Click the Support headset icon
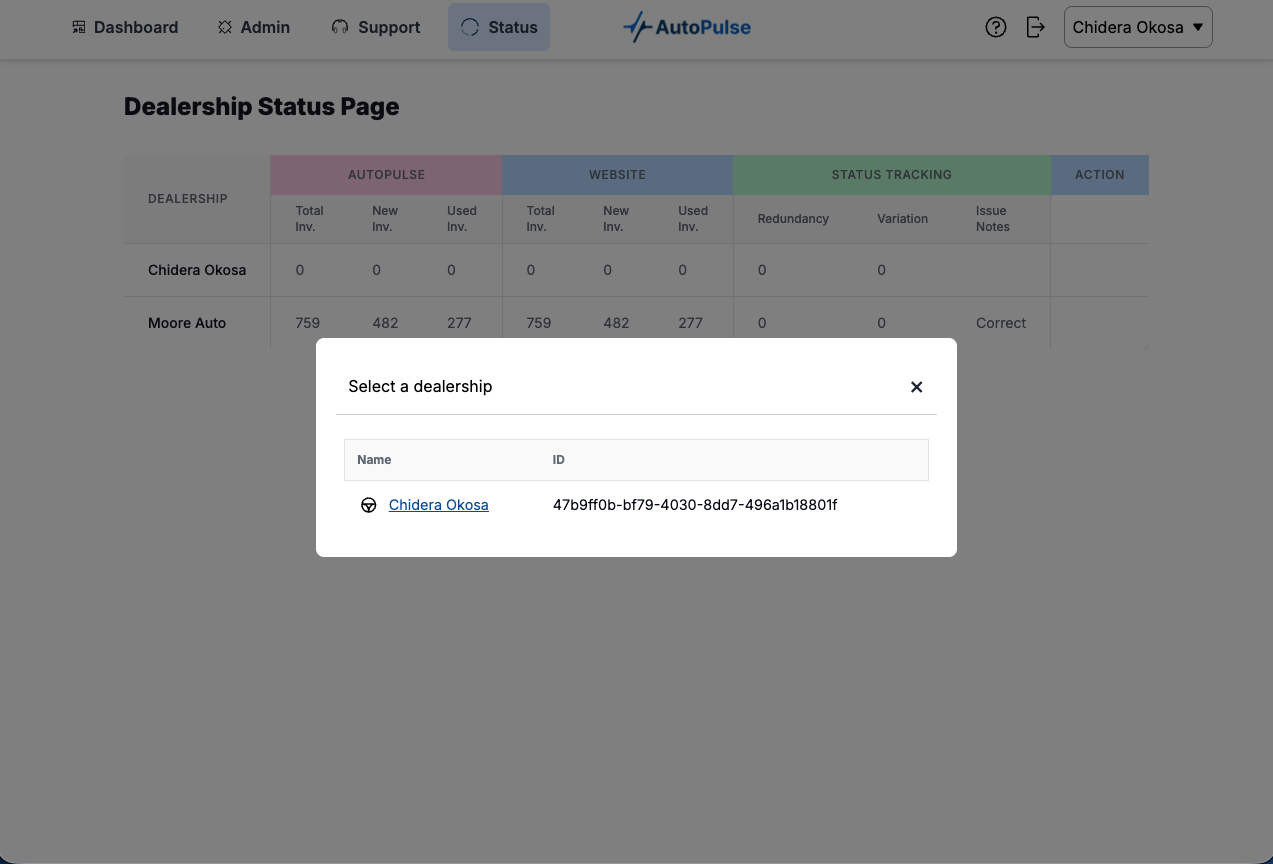This screenshot has width=1273, height=864. tap(340, 28)
